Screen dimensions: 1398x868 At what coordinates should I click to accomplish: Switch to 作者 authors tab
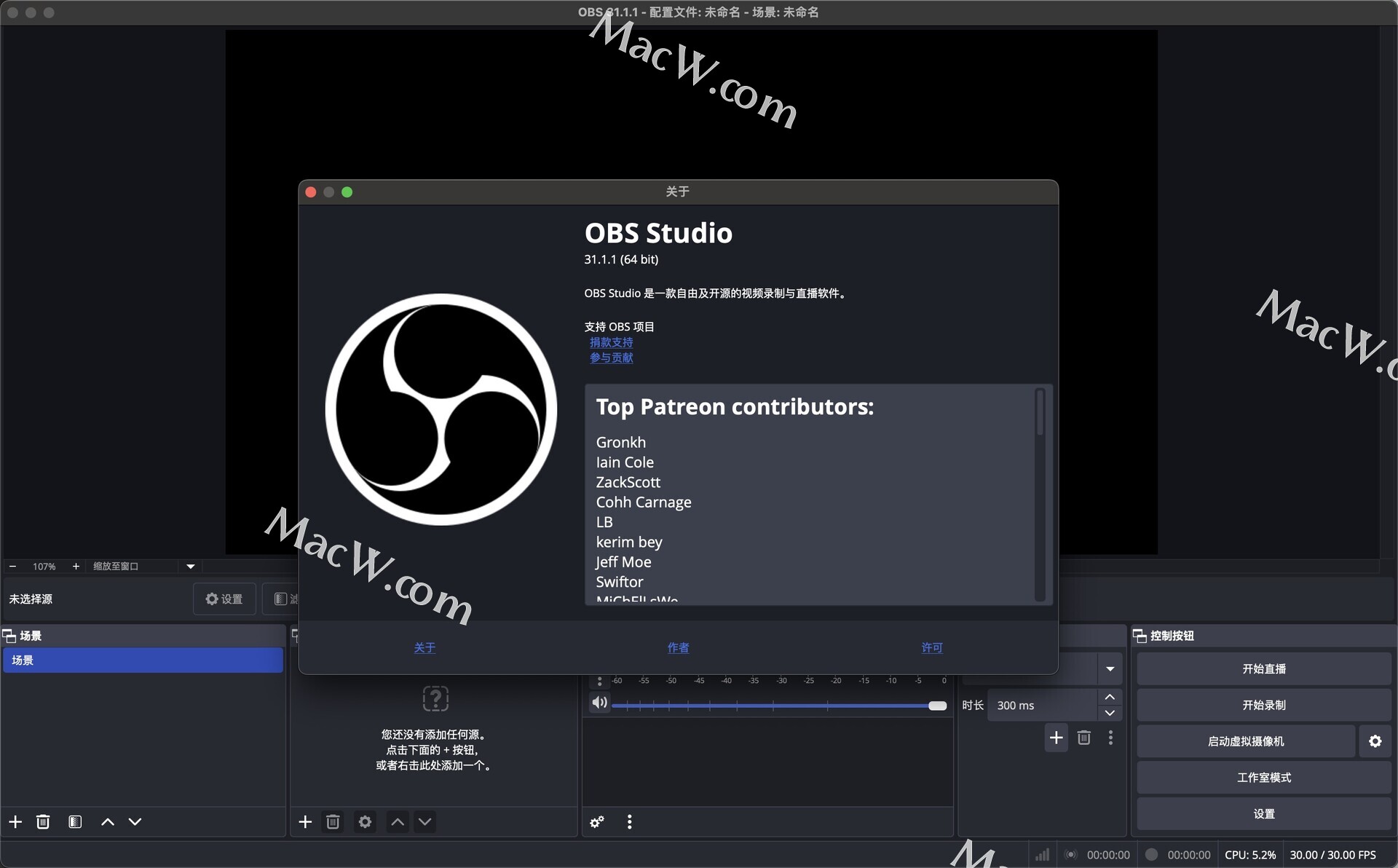678,647
